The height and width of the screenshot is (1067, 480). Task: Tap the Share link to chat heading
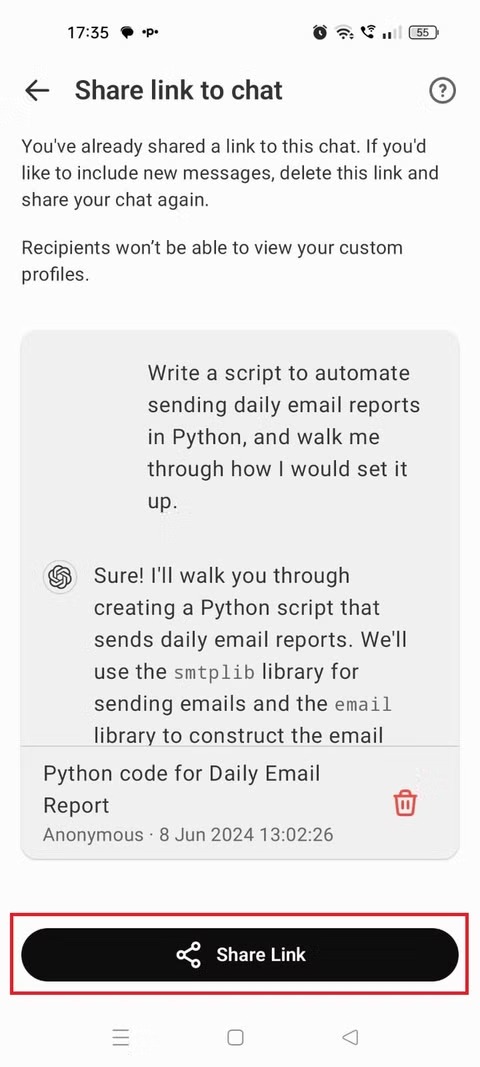click(x=178, y=90)
